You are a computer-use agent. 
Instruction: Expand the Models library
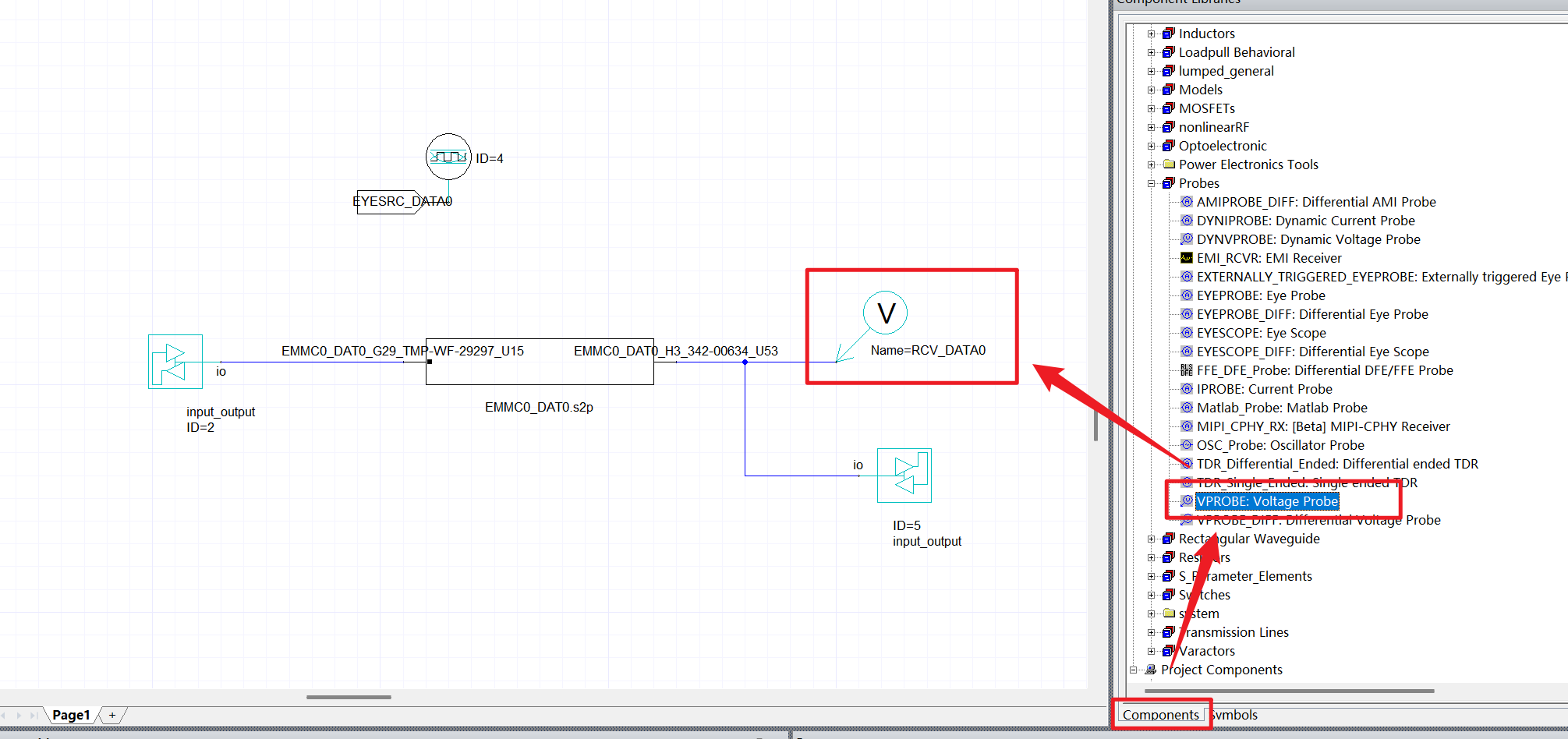pos(1151,90)
